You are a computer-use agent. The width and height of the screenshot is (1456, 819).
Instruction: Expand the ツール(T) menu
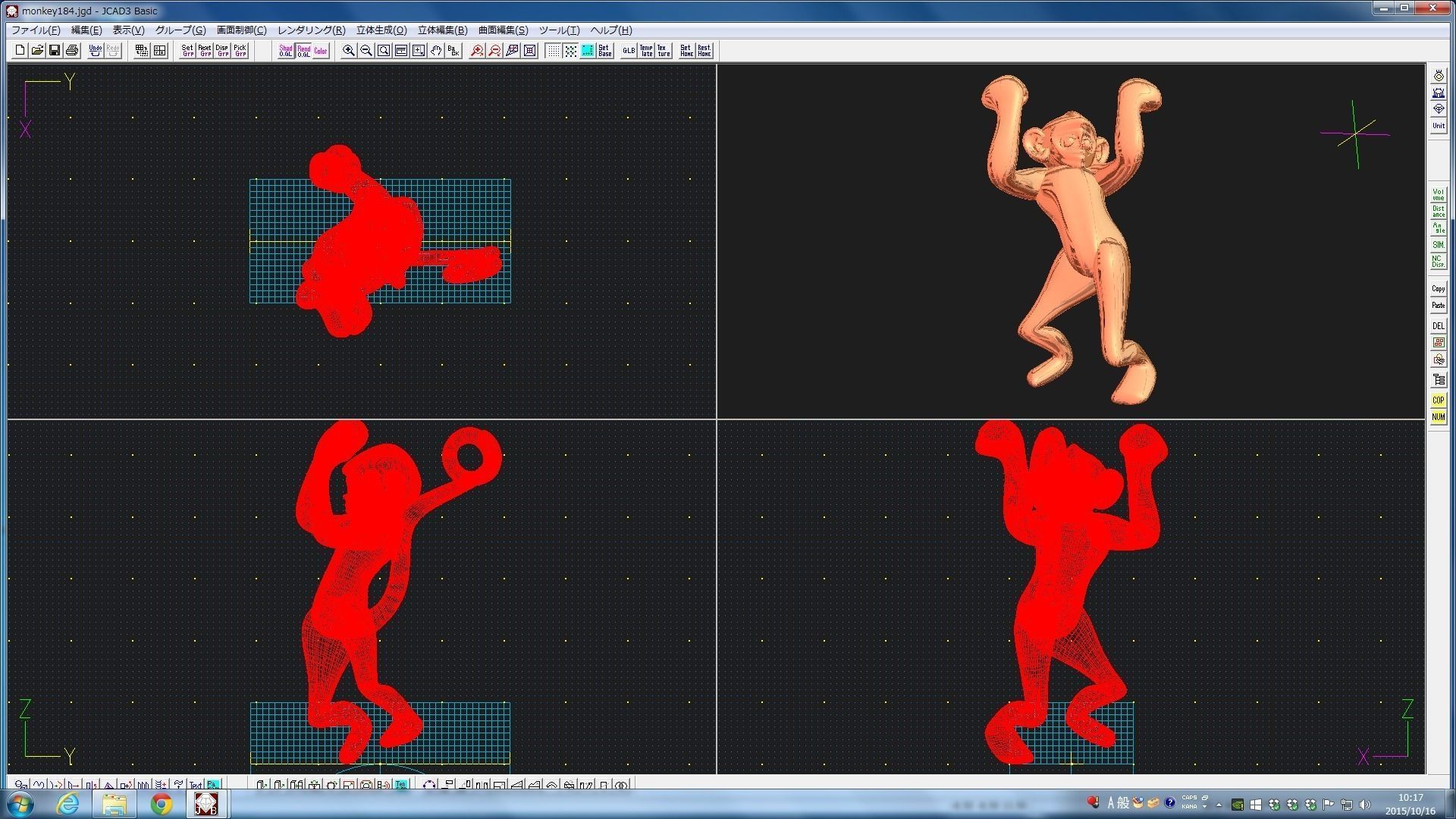tap(559, 30)
